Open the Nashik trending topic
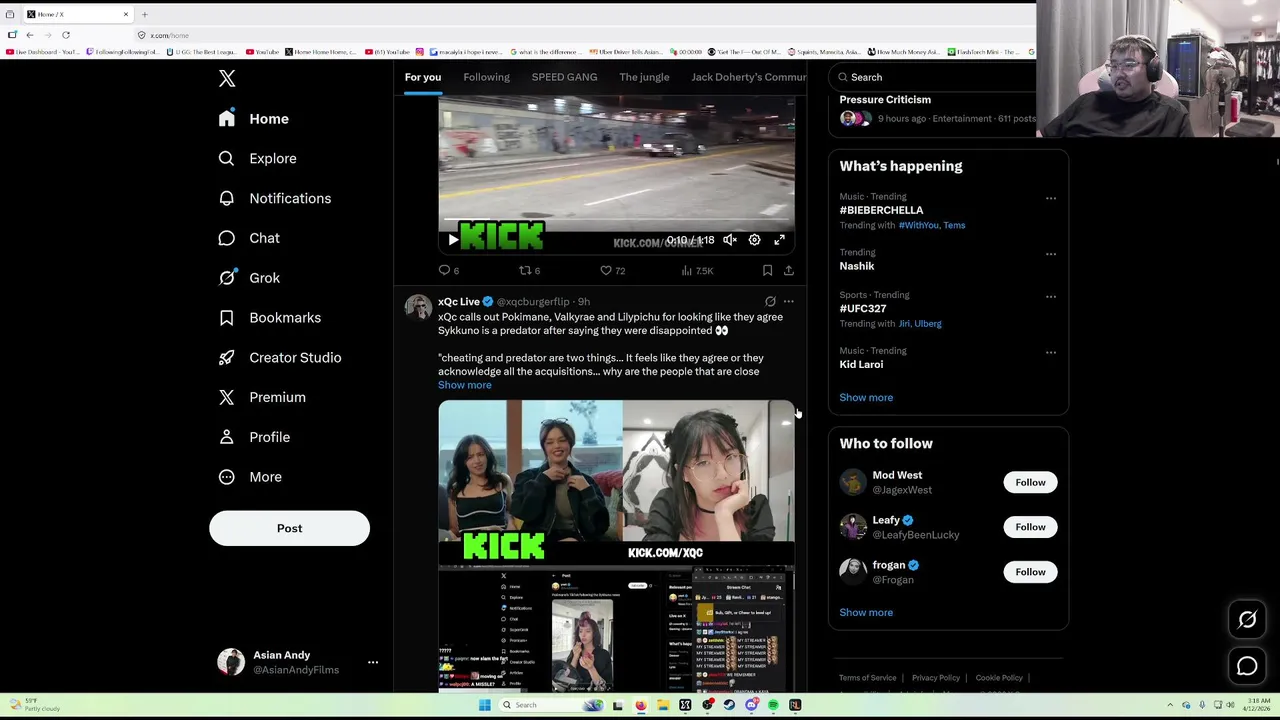1280x720 pixels. click(857, 266)
